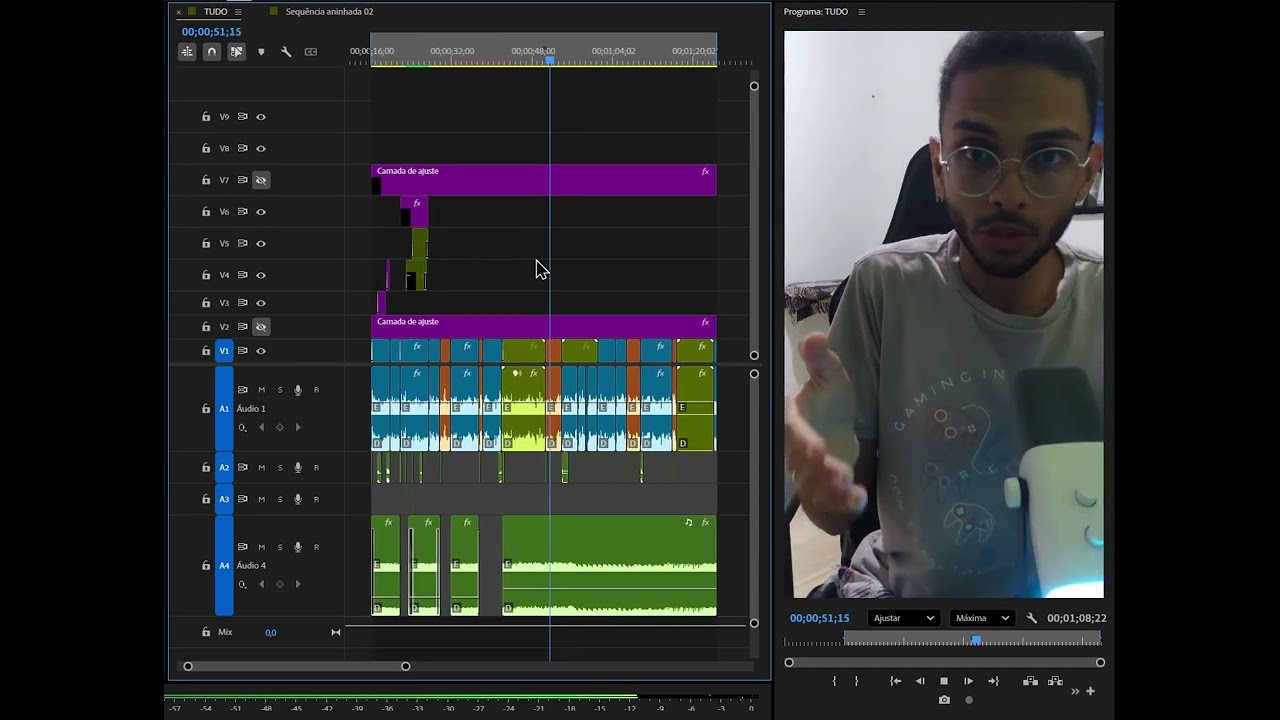The height and width of the screenshot is (720, 1280).
Task: Click the Program monitor scrubber playhead
Action: coord(976,640)
